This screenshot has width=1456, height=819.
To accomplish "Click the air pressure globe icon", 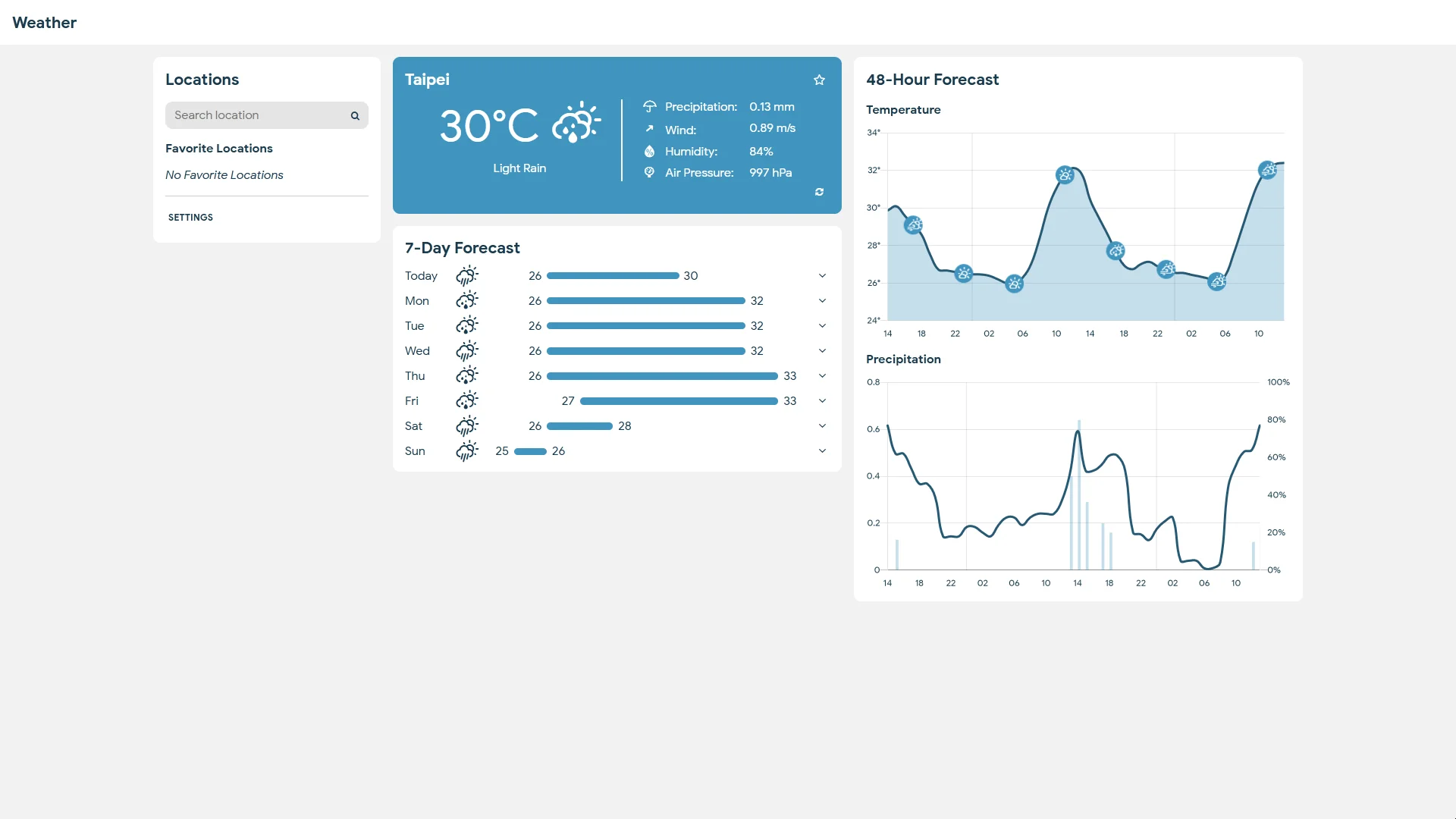I will (x=649, y=172).
